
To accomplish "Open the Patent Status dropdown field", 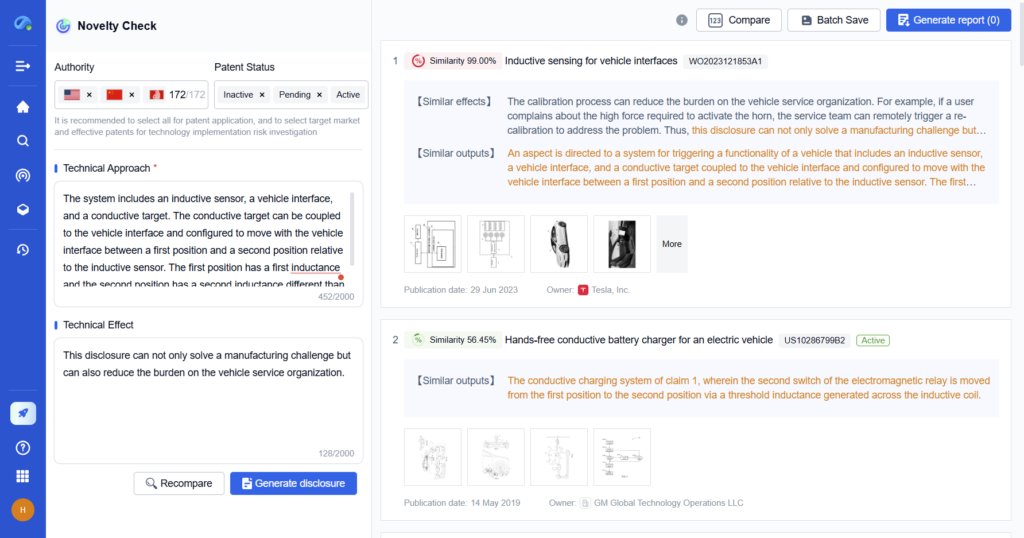I will 364,95.
